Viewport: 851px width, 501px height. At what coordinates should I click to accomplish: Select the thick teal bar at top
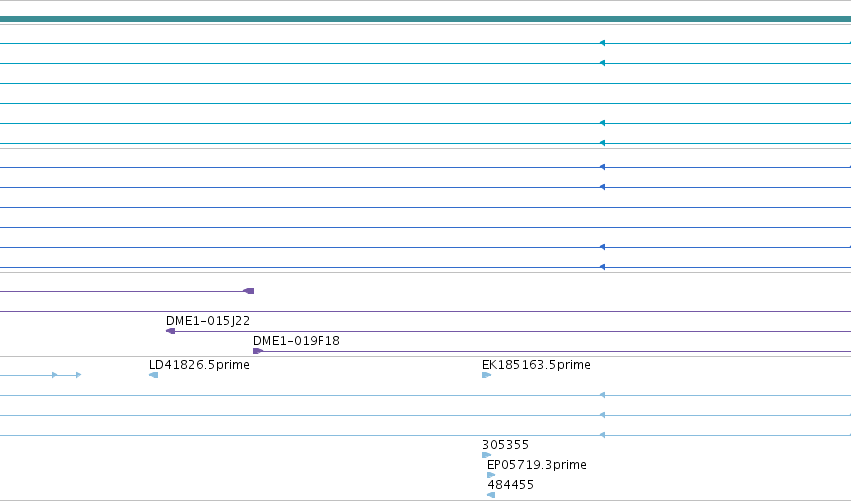[426, 19]
